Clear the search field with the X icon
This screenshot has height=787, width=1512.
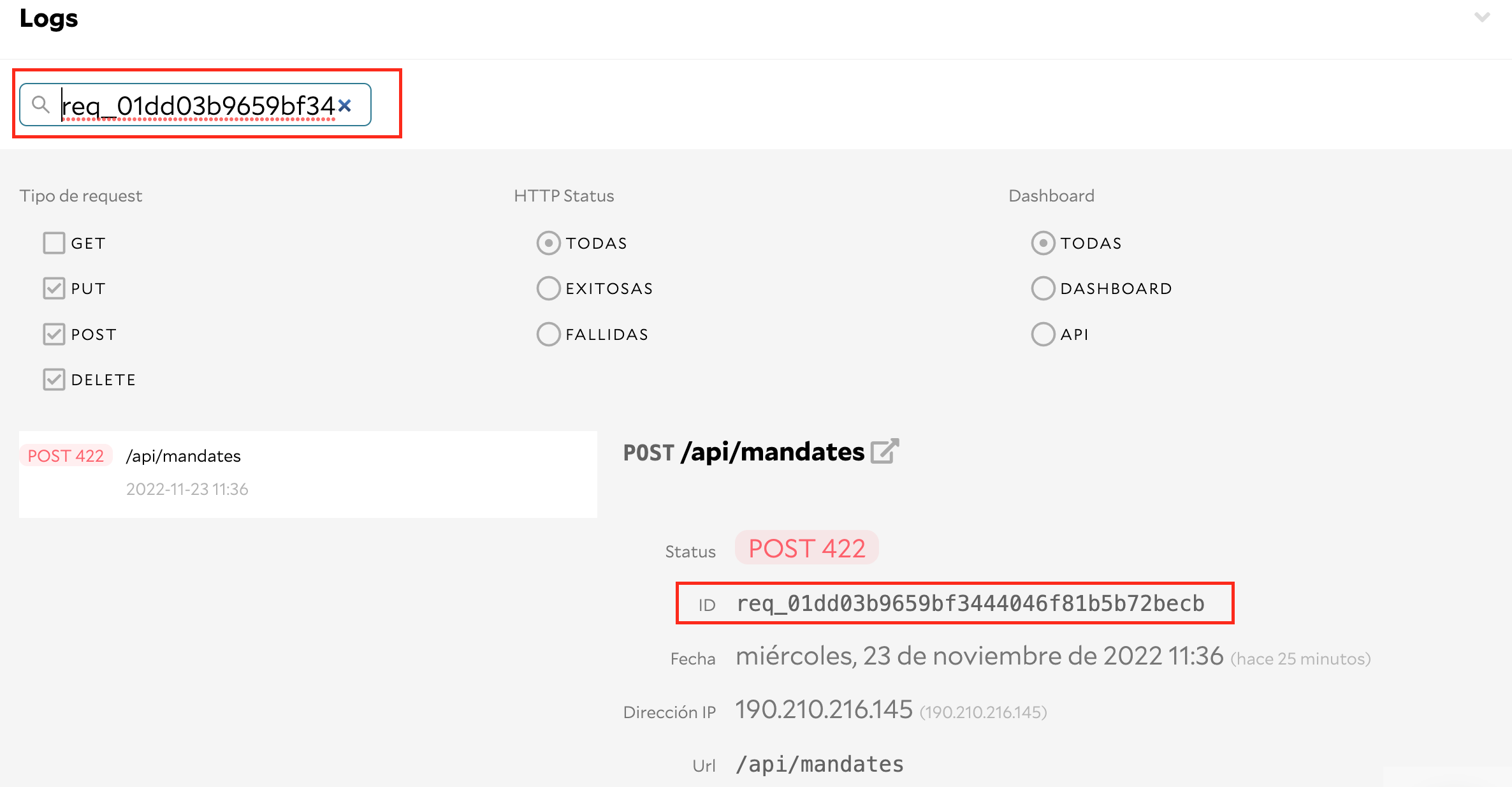345,105
